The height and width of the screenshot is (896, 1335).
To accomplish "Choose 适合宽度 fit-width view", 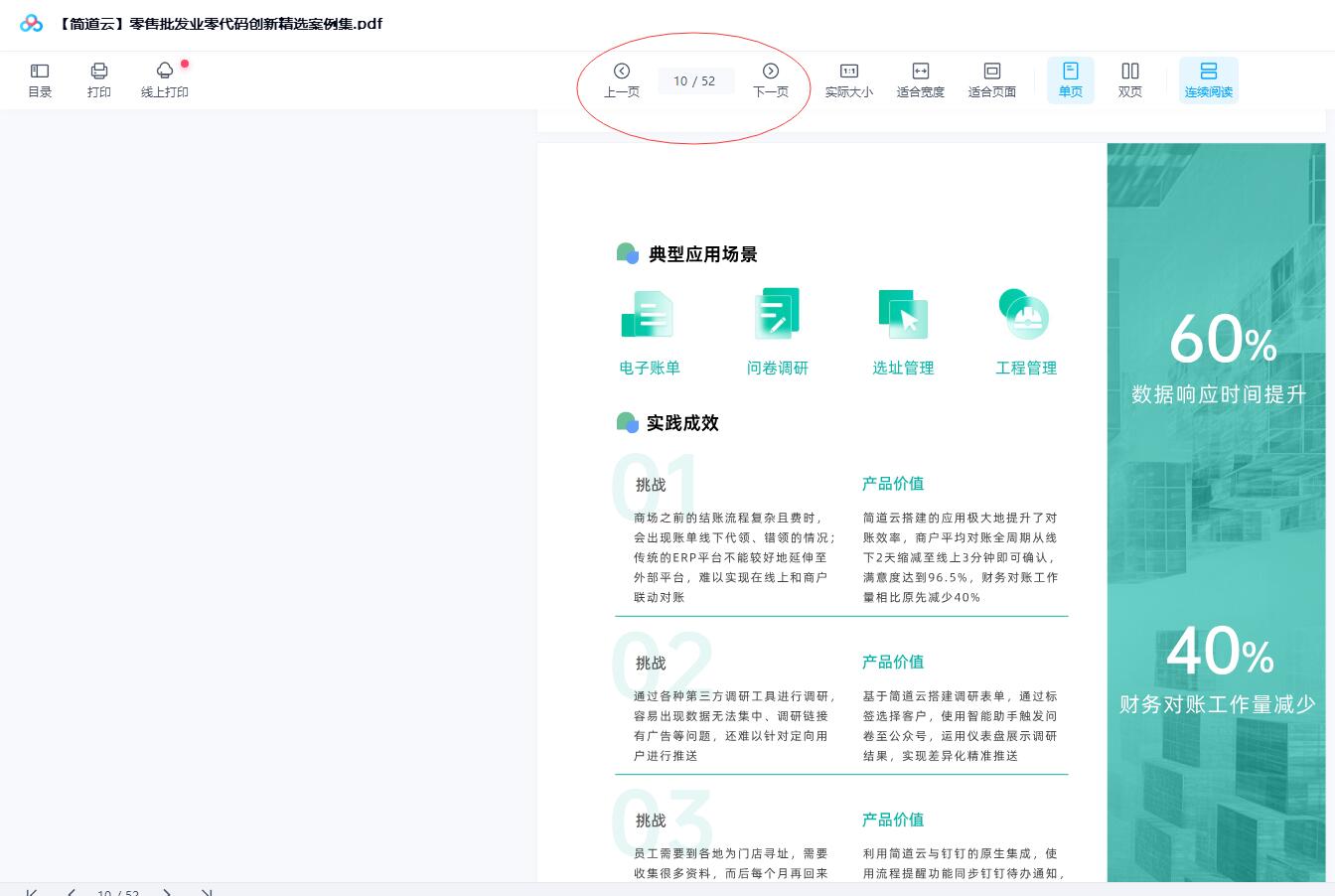I will coord(921,79).
